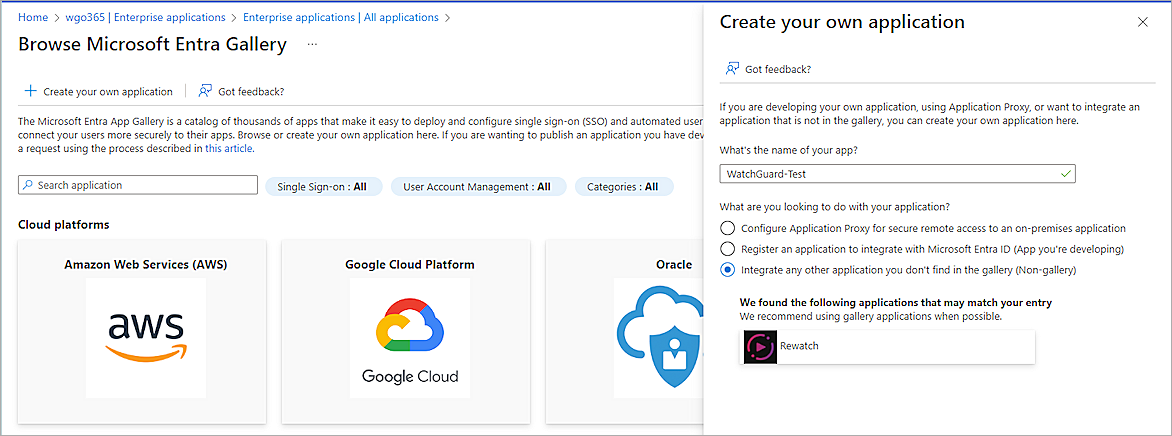This screenshot has width=1172, height=436.
Task: Click the green checkmark in the name field
Action: click(x=1066, y=174)
